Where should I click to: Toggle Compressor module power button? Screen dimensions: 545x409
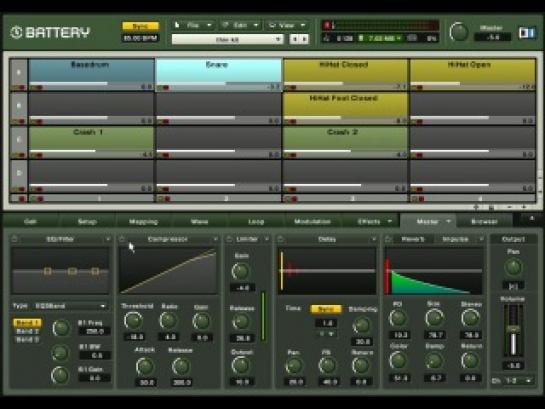coord(122,239)
